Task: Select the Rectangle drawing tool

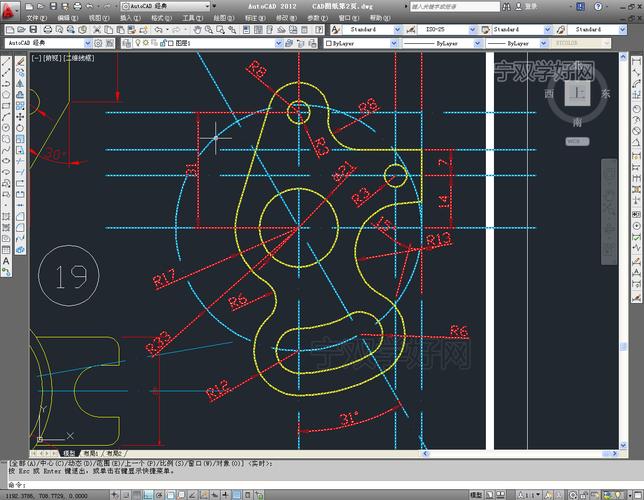Action: click(x=7, y=105)
